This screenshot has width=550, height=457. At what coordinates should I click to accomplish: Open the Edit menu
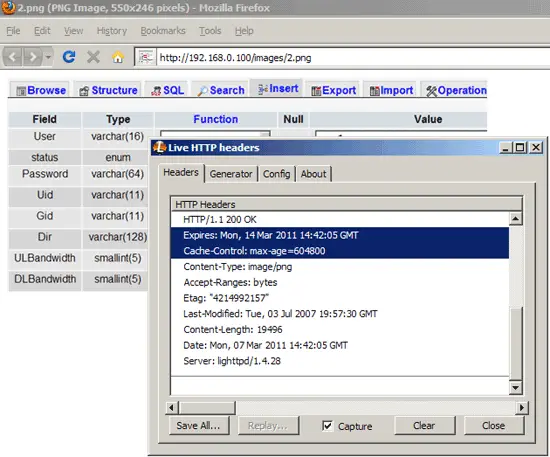point(42,31)
